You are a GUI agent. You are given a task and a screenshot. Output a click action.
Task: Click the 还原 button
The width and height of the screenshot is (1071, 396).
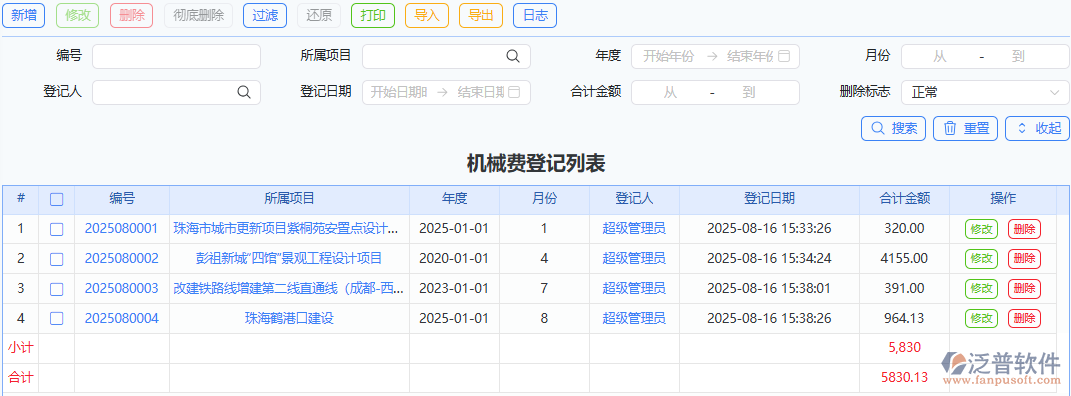point(319,15)
